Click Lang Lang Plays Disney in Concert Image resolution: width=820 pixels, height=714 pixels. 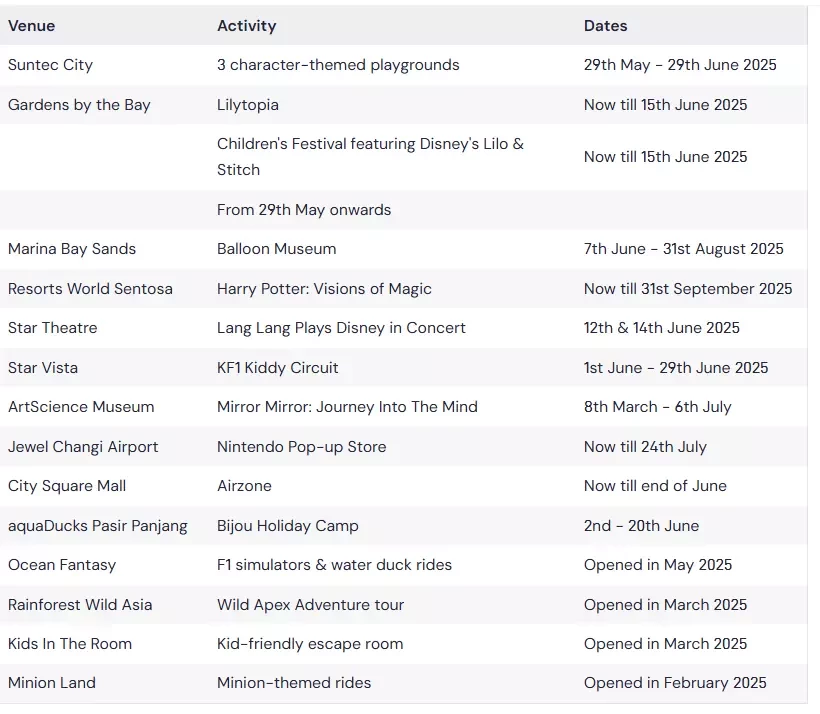[341, 328]
